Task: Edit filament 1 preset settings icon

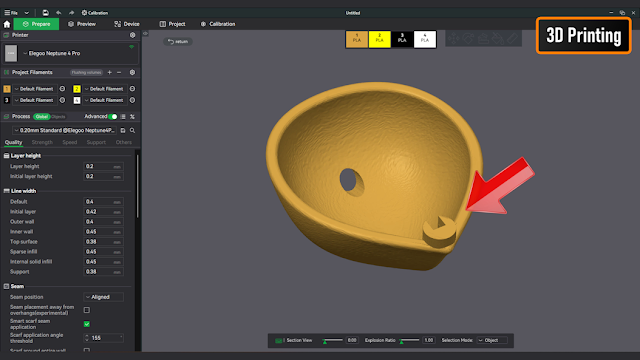Action: tap(62, 89)
